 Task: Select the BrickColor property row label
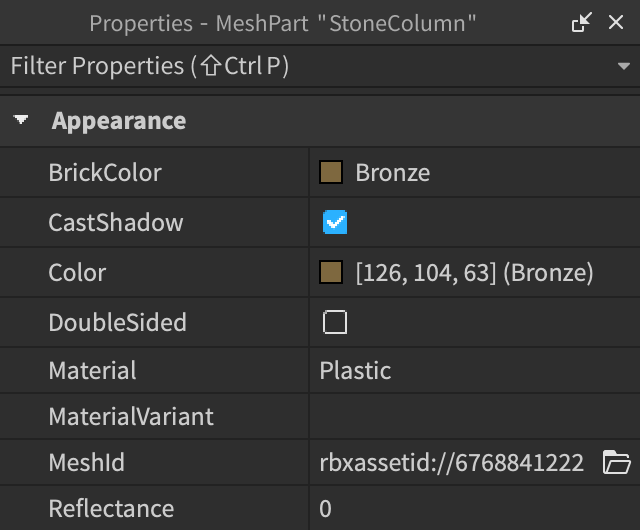(105, 173)
